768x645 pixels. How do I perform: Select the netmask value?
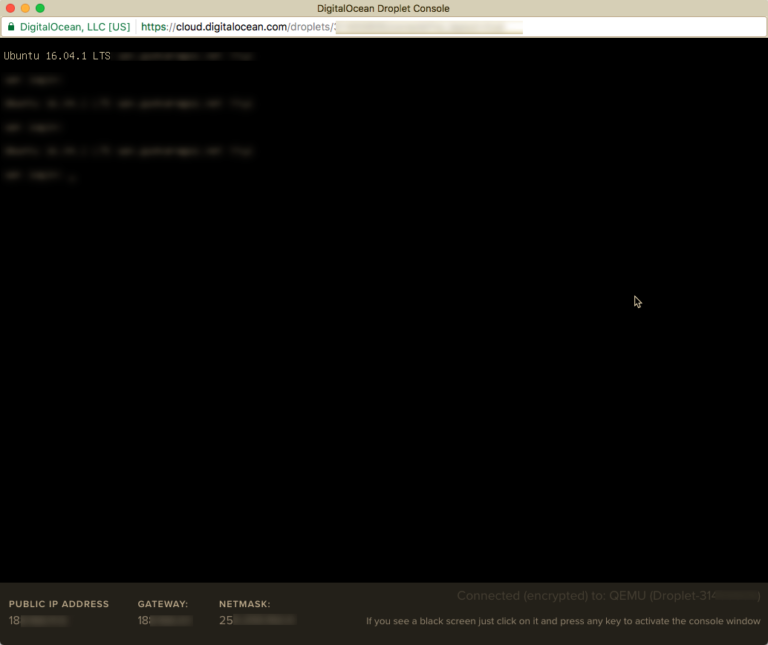257,621
